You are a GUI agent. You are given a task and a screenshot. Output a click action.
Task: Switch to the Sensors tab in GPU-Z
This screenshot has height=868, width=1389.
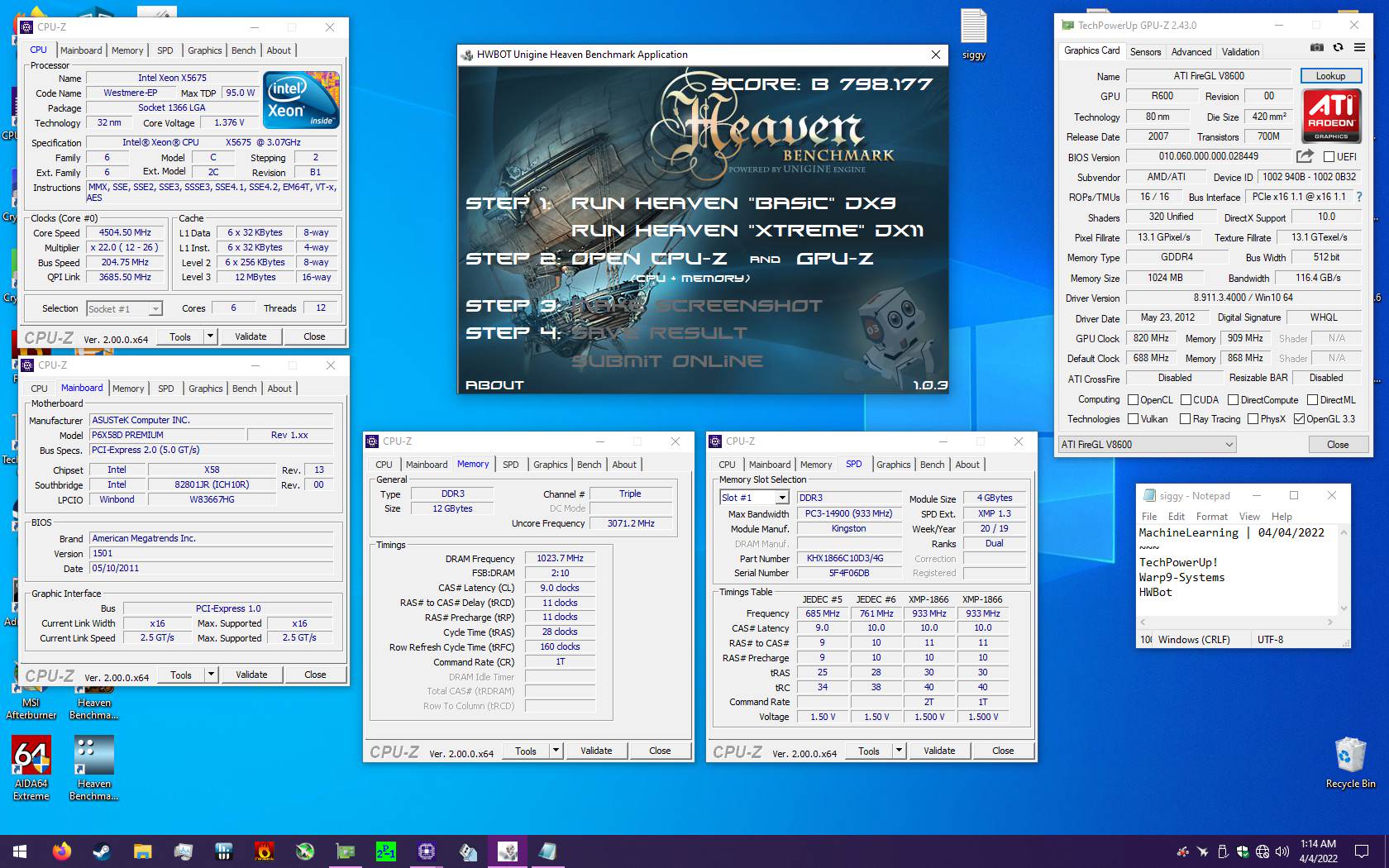[x=1145, y=51]
